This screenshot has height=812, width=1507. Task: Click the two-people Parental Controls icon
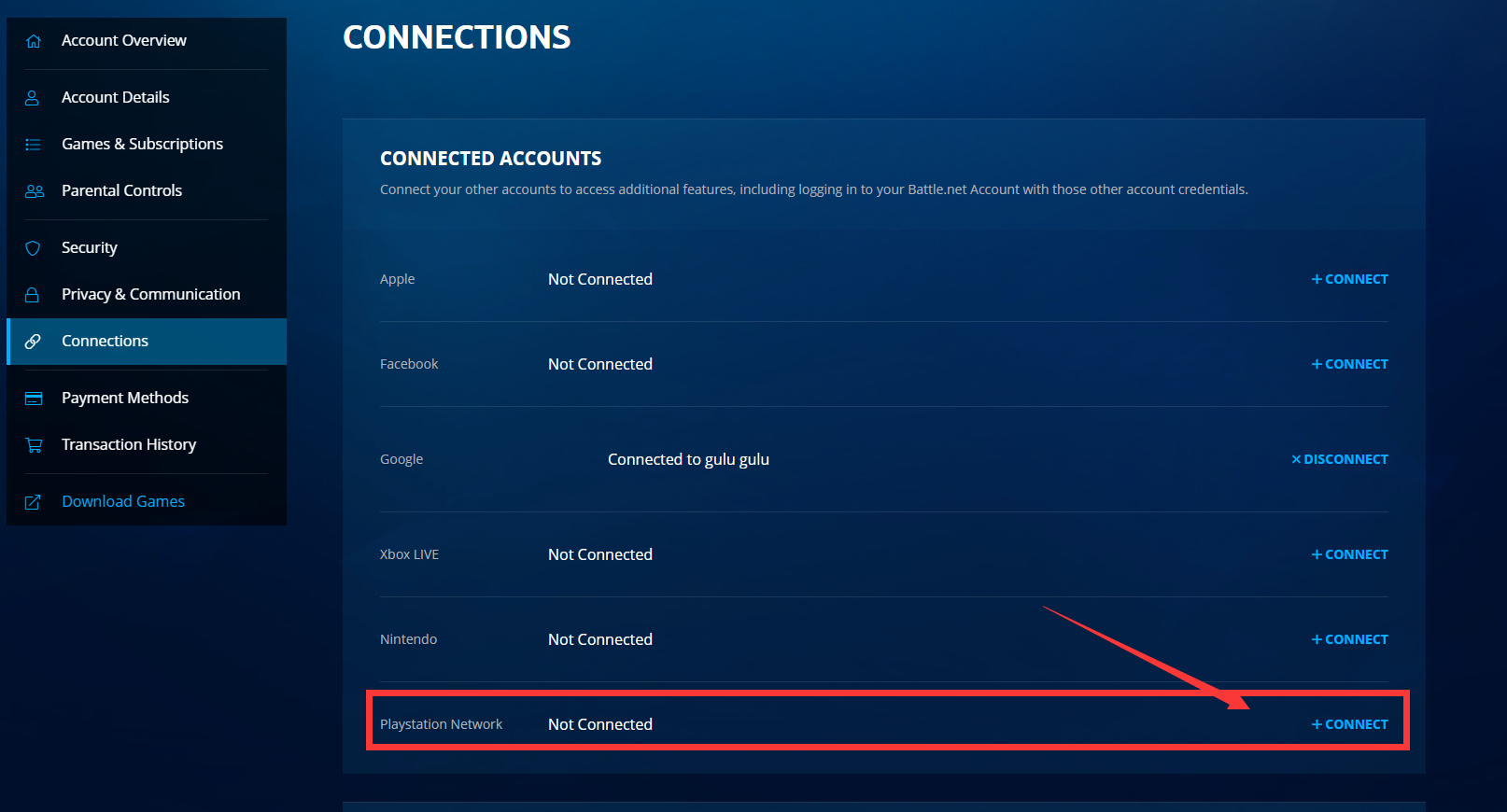coord(34,191)
